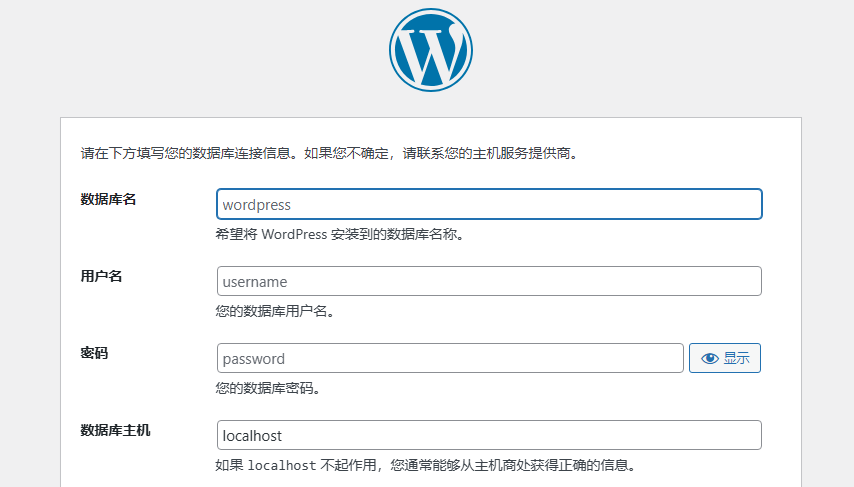The height and width of the screenshot is (487, 854).
Task: Click the eye icon beside the password field
Action: coord(710,358)
